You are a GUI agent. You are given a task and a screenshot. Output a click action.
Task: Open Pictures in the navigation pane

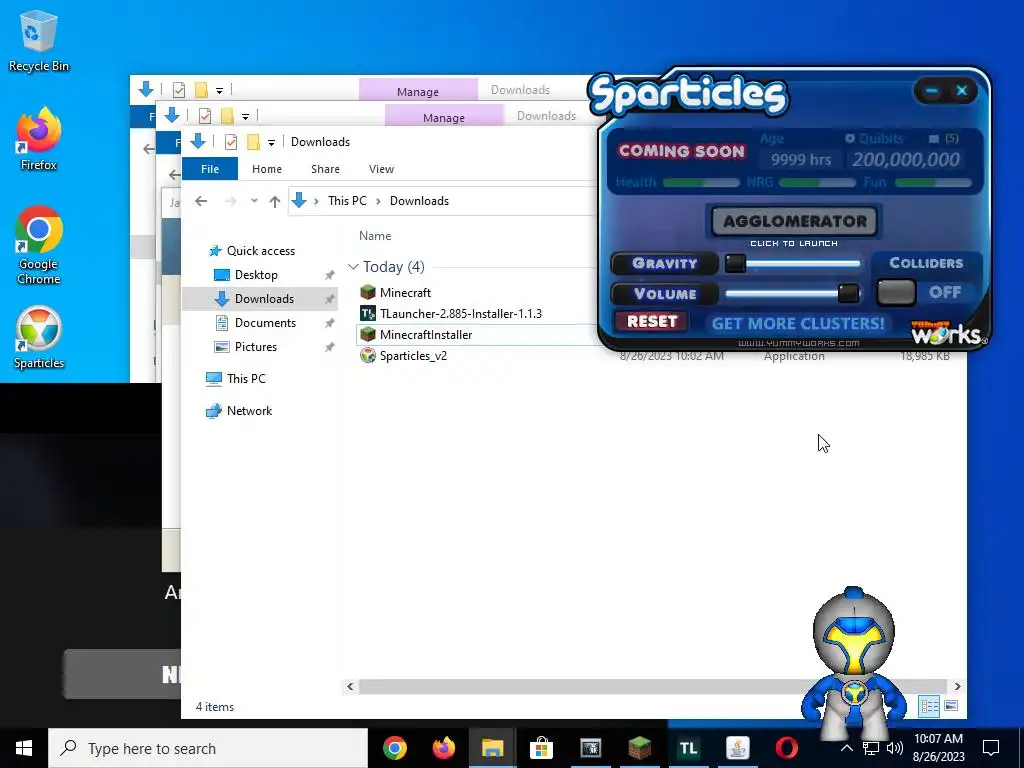(255, 347)
